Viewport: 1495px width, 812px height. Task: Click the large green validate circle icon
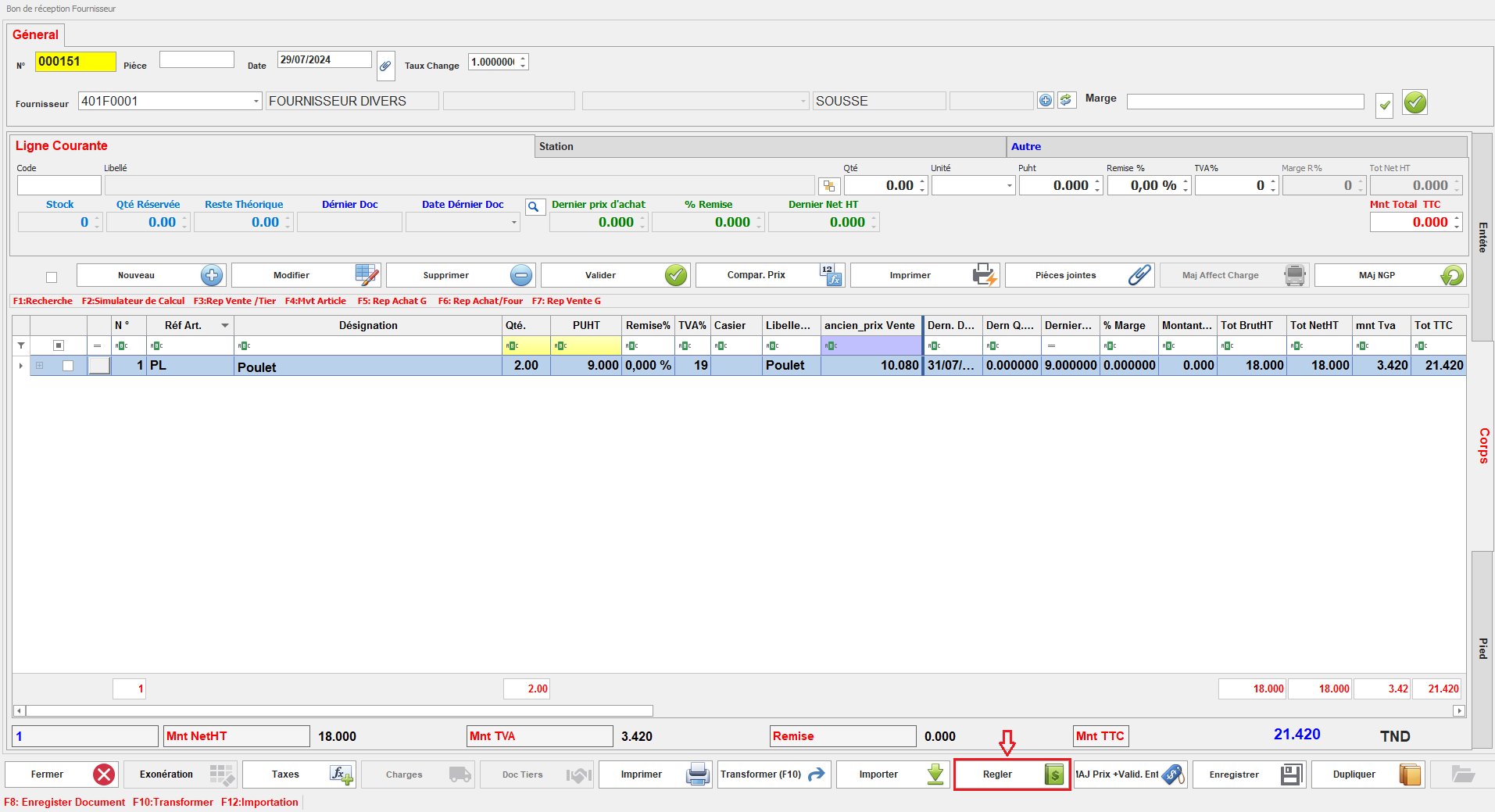coord(1415,102)
